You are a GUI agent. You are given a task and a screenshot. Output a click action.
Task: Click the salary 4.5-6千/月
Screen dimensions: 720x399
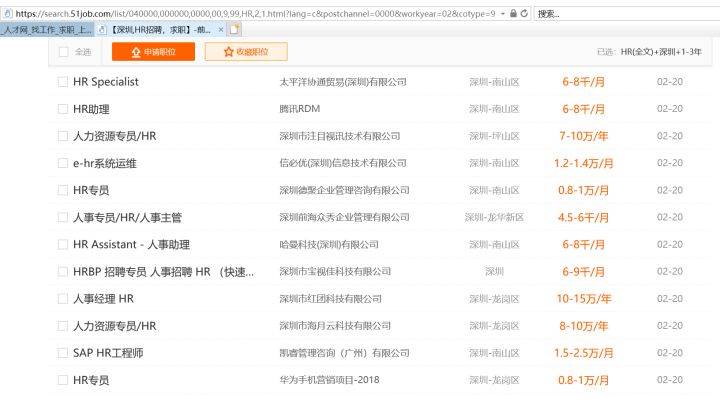pyautogui.click(x=584, y=218)
